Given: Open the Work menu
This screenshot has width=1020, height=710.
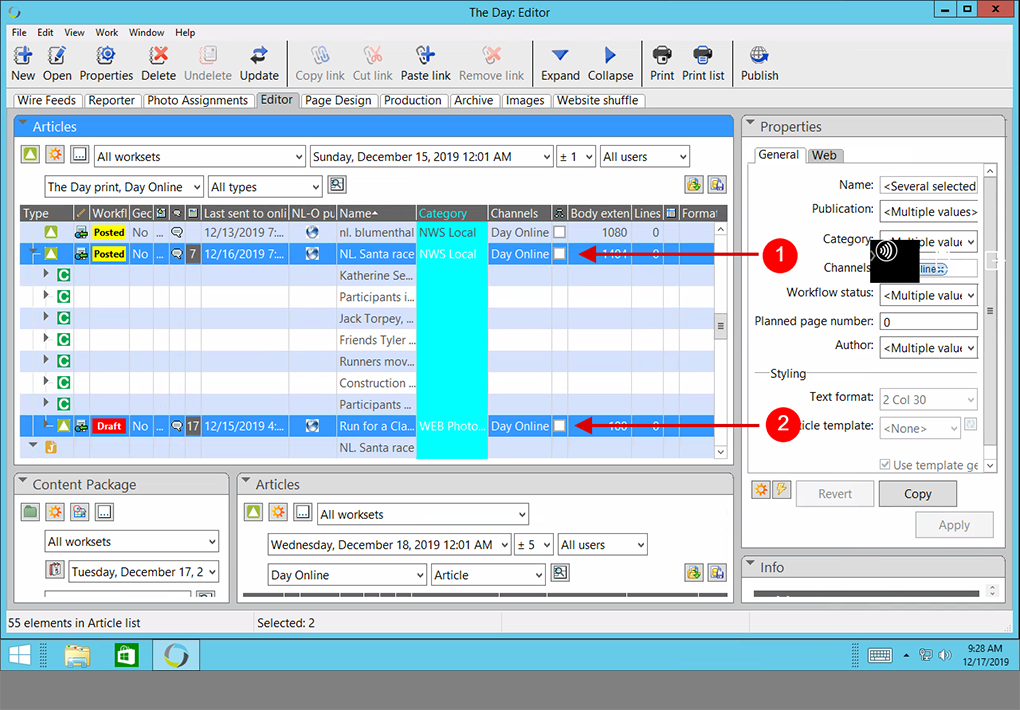Looking at the screenshot, I should click(107, 33).
